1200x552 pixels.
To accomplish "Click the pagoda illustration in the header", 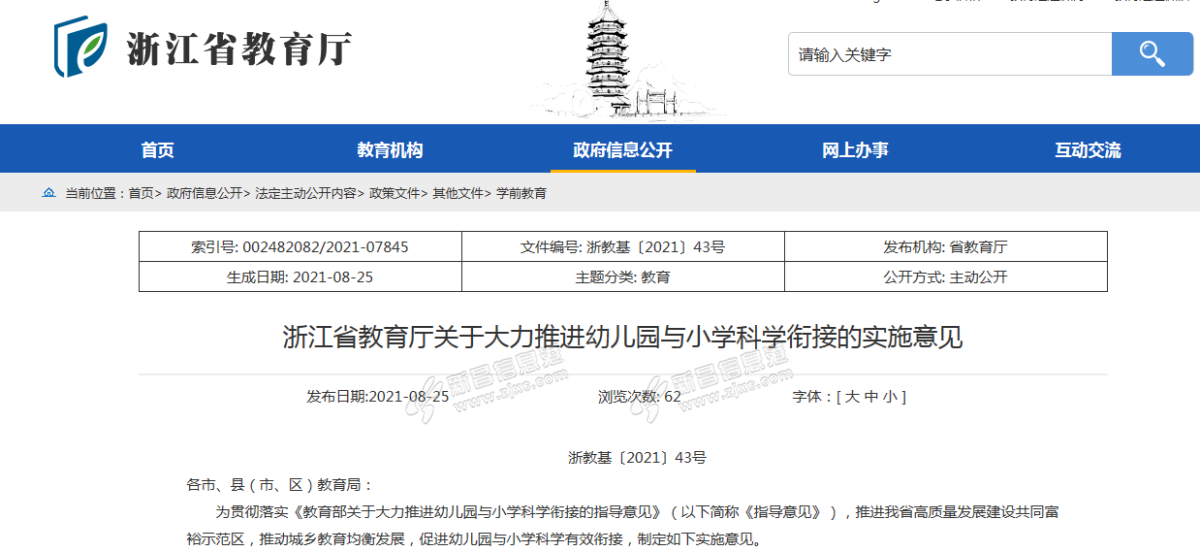I will (x=612, y=55).
